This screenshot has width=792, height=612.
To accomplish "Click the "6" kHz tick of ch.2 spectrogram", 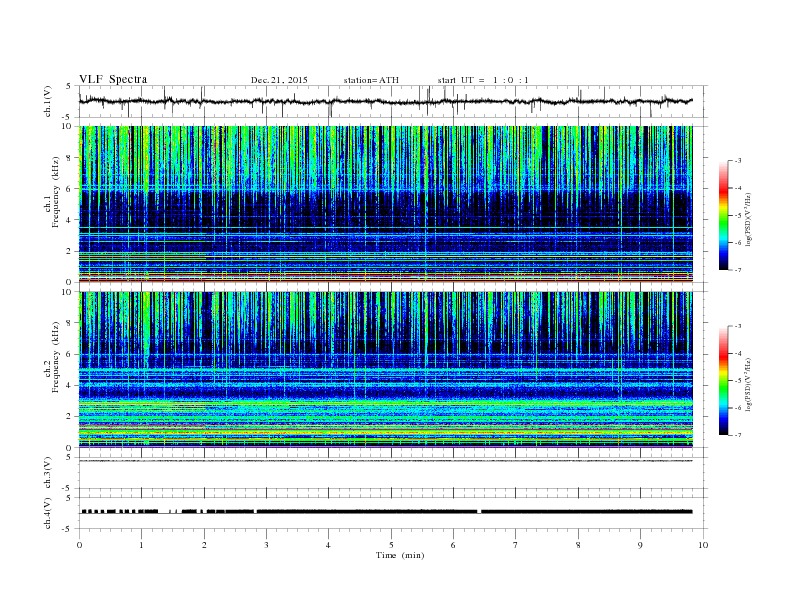I will 70,354.
